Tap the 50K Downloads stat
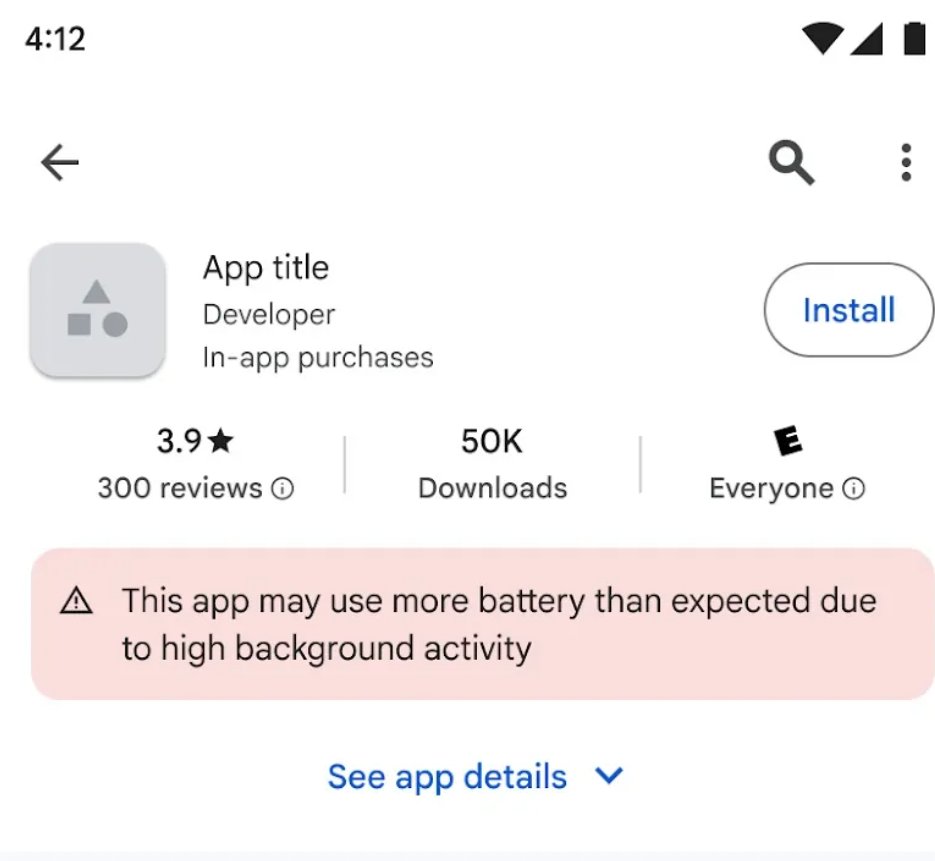The height and width of the screenshot is (861, 935). point(492,463)
